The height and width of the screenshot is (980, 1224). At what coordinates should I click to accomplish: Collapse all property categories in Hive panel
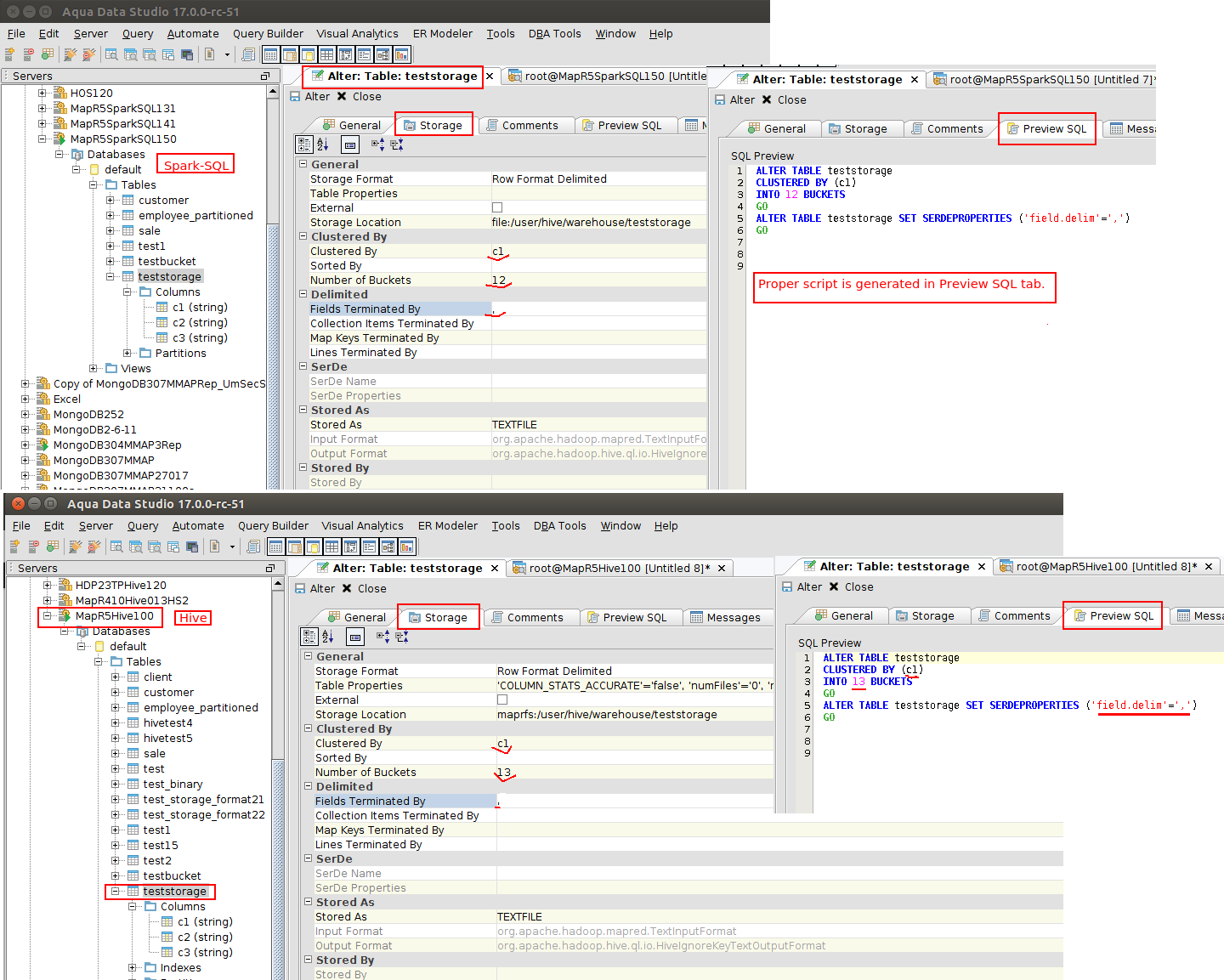pyautogui.click(x=402, y=637)
